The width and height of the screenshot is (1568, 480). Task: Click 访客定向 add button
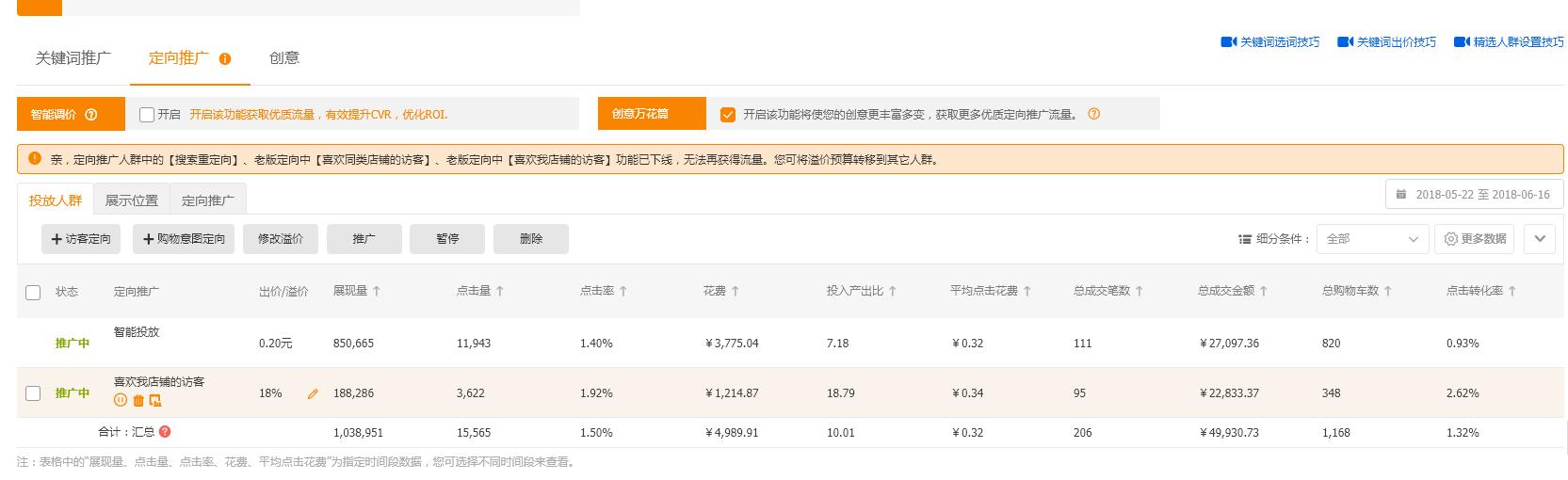pos(81,239)
